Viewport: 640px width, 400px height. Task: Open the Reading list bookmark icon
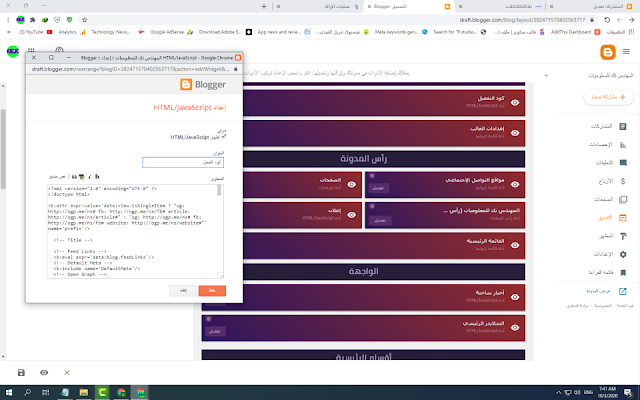[x=623, y=272]
